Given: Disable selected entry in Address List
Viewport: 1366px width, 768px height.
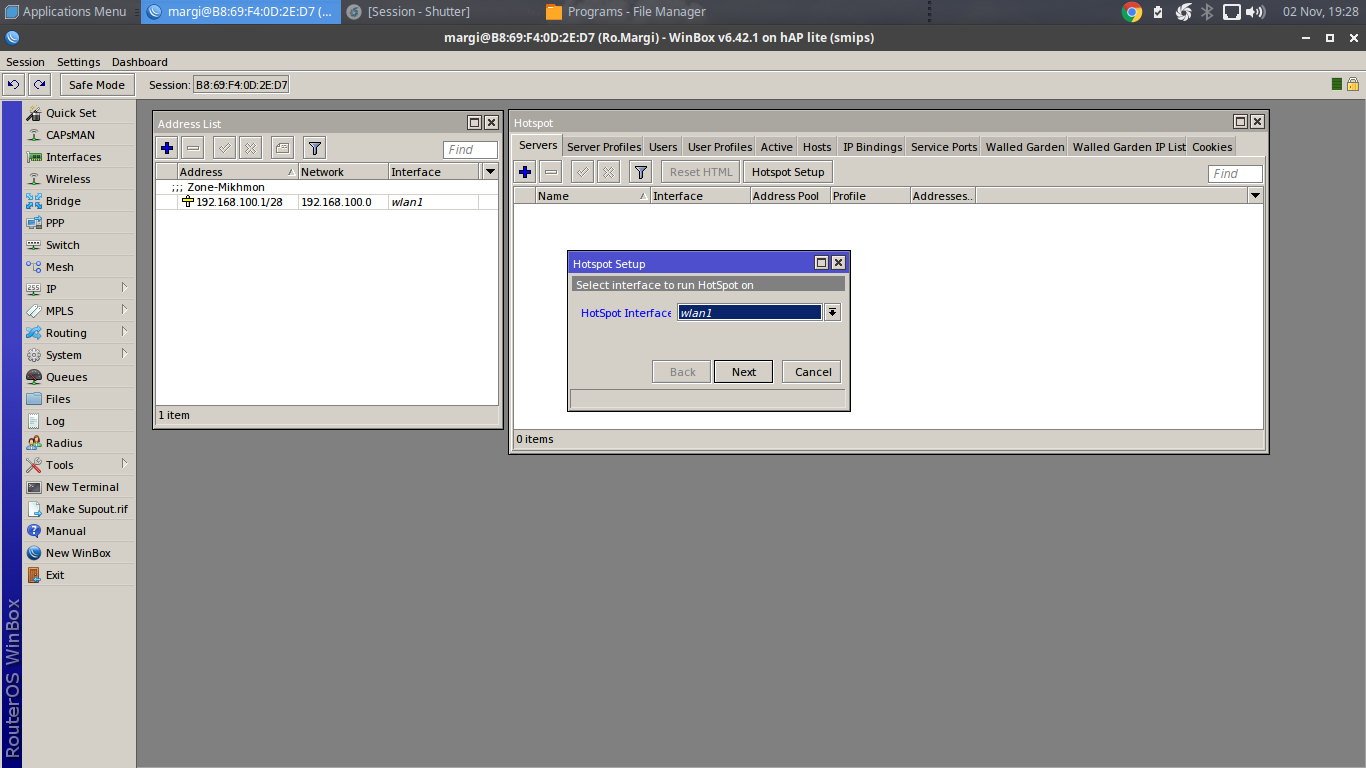Looking at the screenshot, I should (251, 148).
